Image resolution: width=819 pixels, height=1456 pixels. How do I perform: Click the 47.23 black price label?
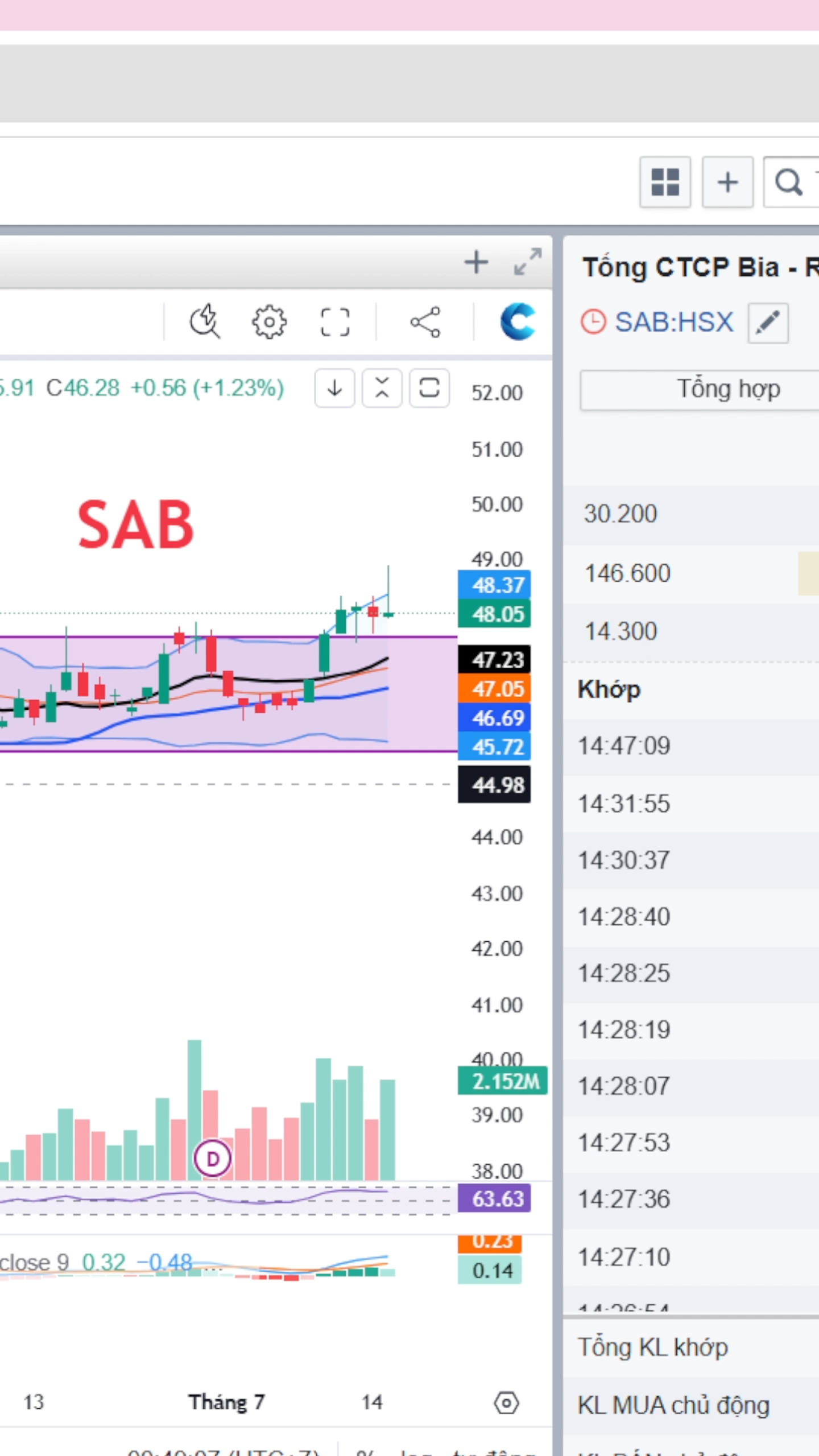(x=494, y=660)
